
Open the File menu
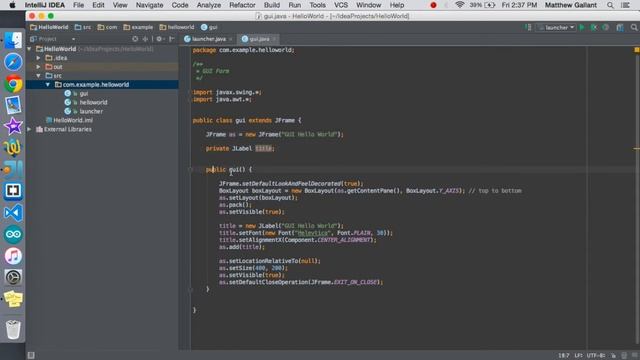point(78,5)
